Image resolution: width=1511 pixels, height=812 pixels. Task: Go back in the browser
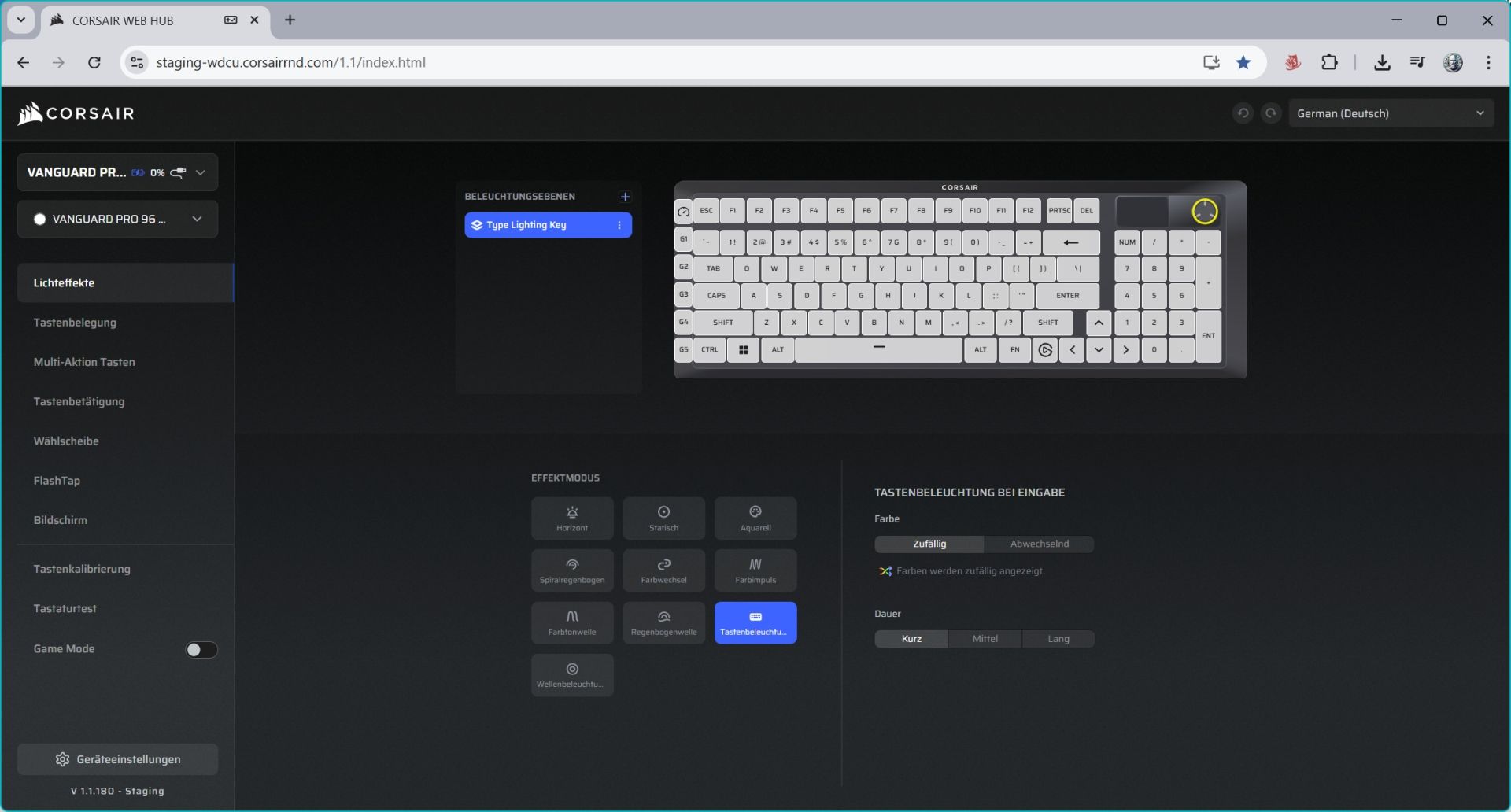(x=23, y=63)
